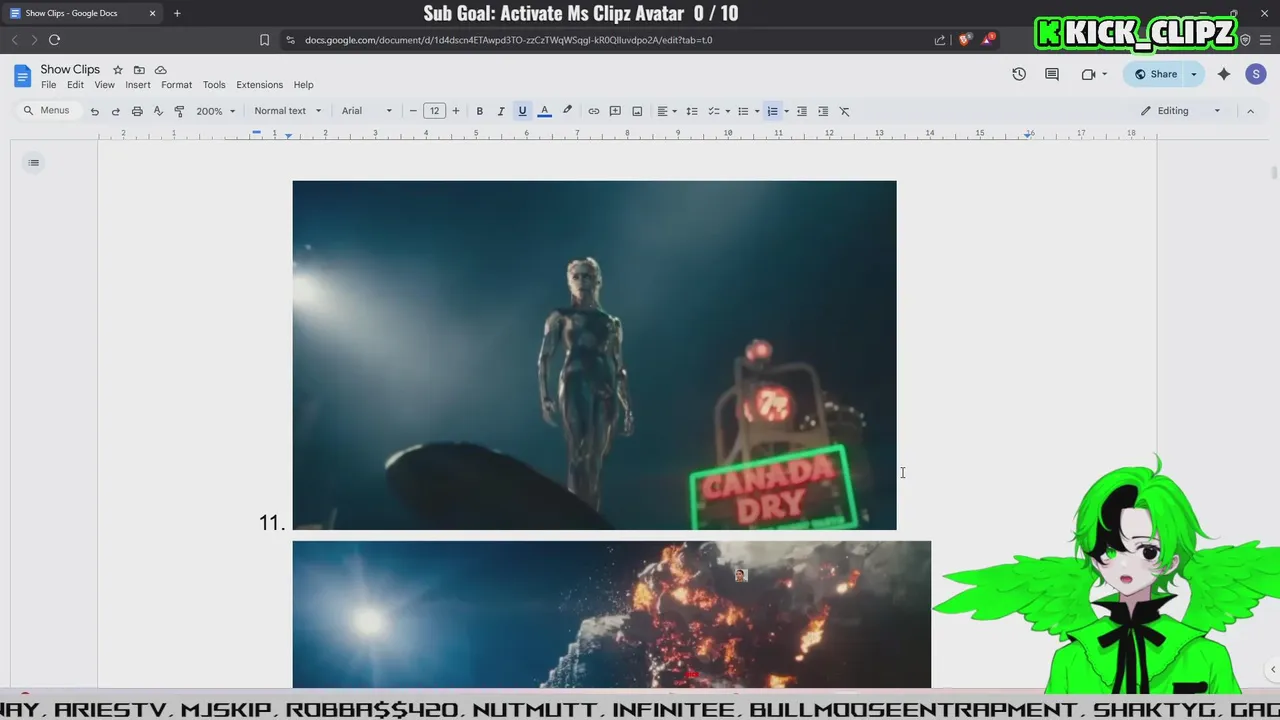Print the document with printer icon

coord(137,111)
